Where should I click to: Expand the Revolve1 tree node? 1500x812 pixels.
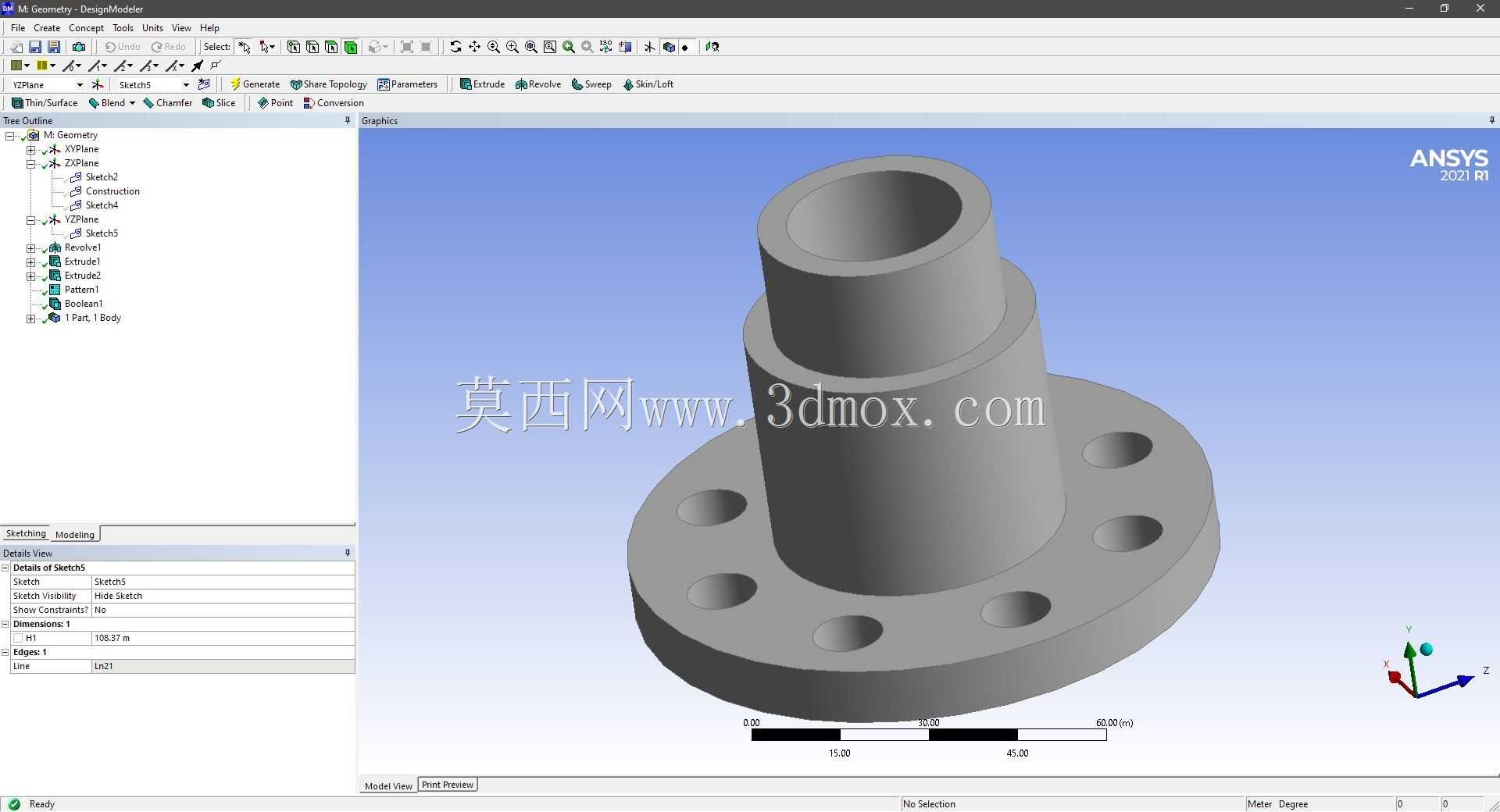30,248
